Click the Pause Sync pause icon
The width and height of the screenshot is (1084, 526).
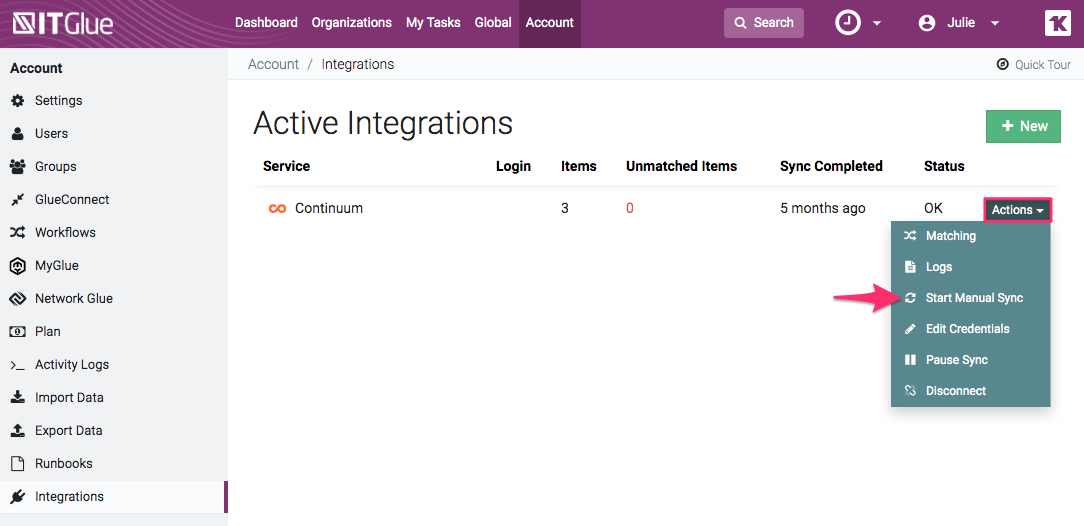coord(910,360)
